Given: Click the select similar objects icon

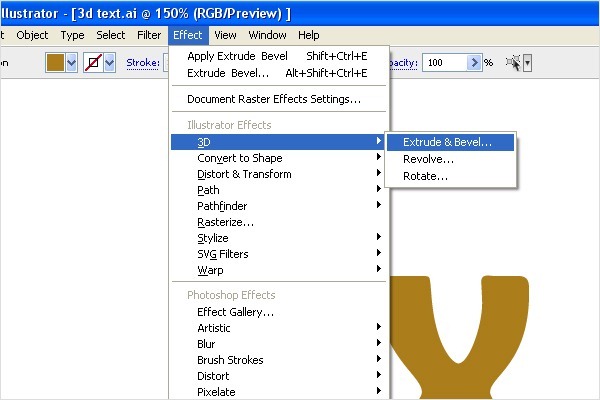Looking at the screenshot, I should (x=513, y=63).
